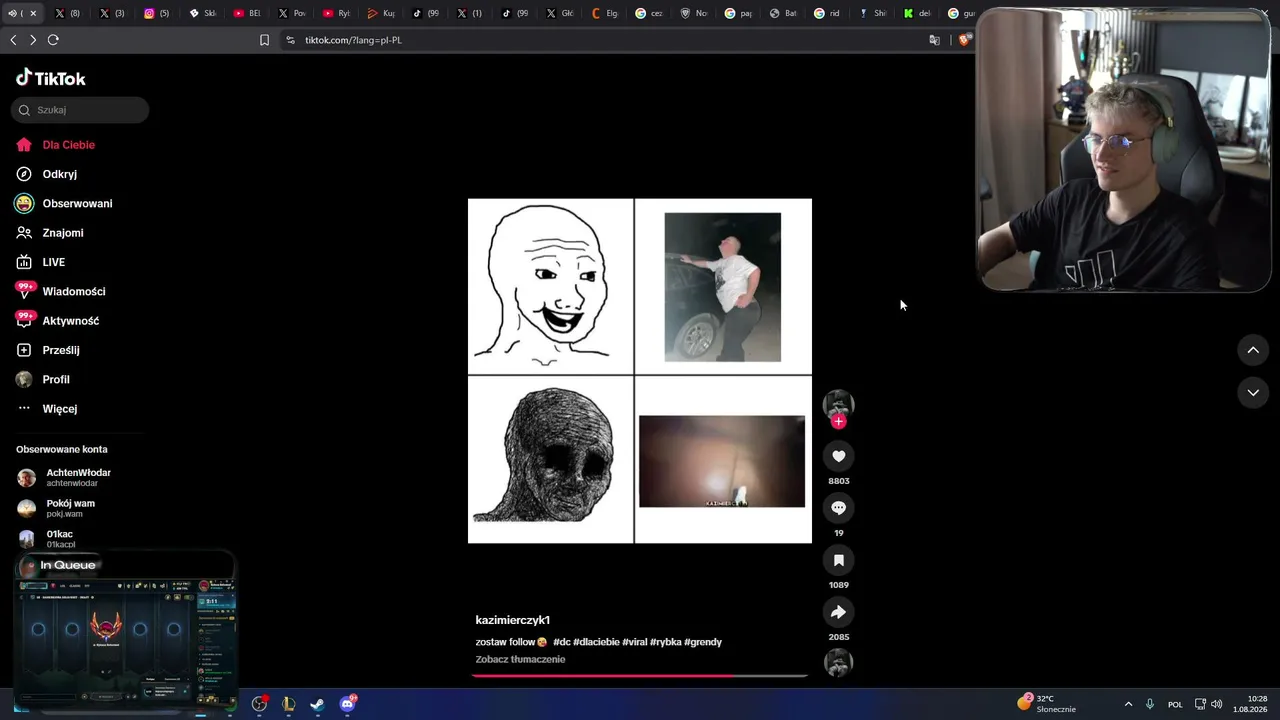
Task: Click the meme video in the feed
Action: [640, 371]
